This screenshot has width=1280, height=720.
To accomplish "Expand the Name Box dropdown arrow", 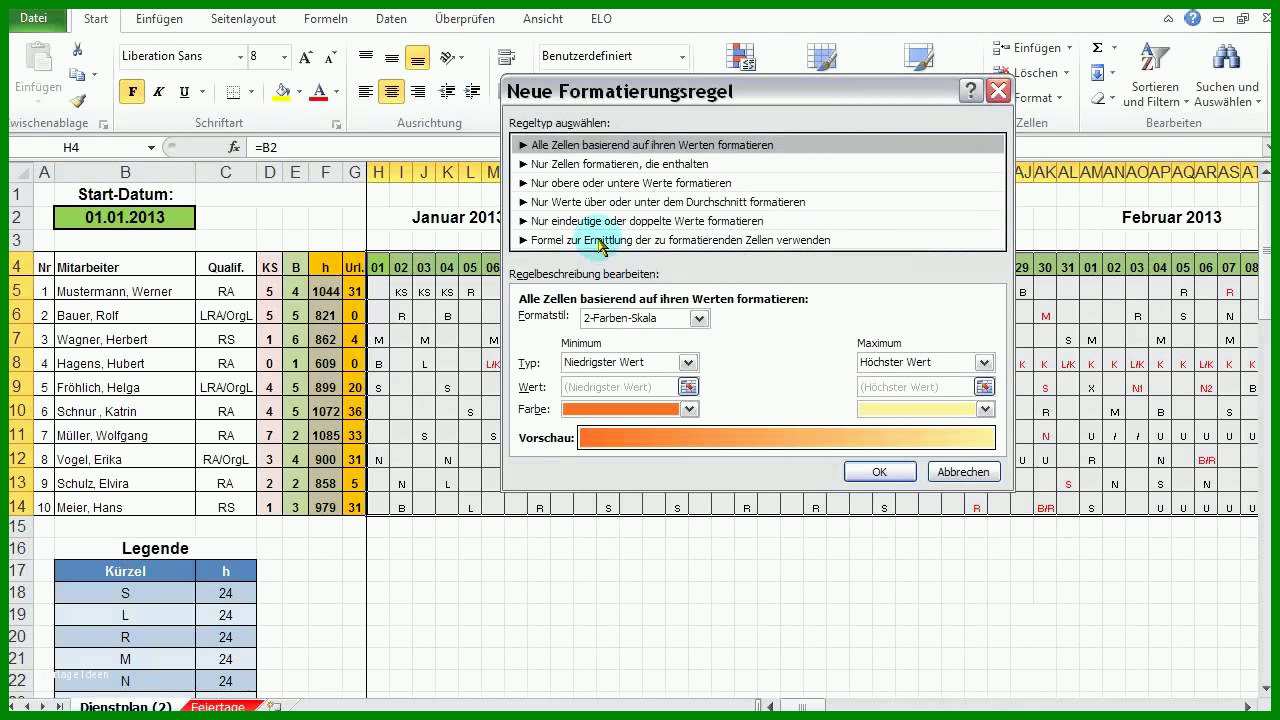I will [151, 147].
